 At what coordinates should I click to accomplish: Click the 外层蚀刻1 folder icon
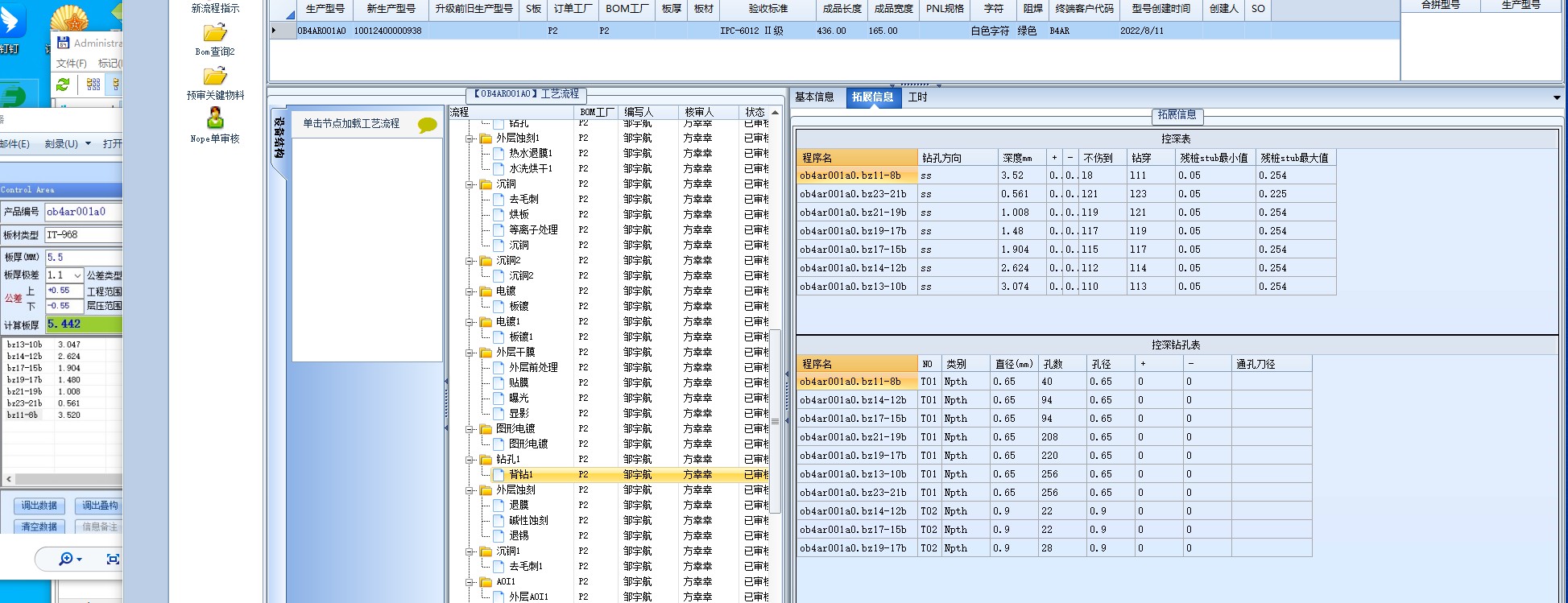pos(486,138)
